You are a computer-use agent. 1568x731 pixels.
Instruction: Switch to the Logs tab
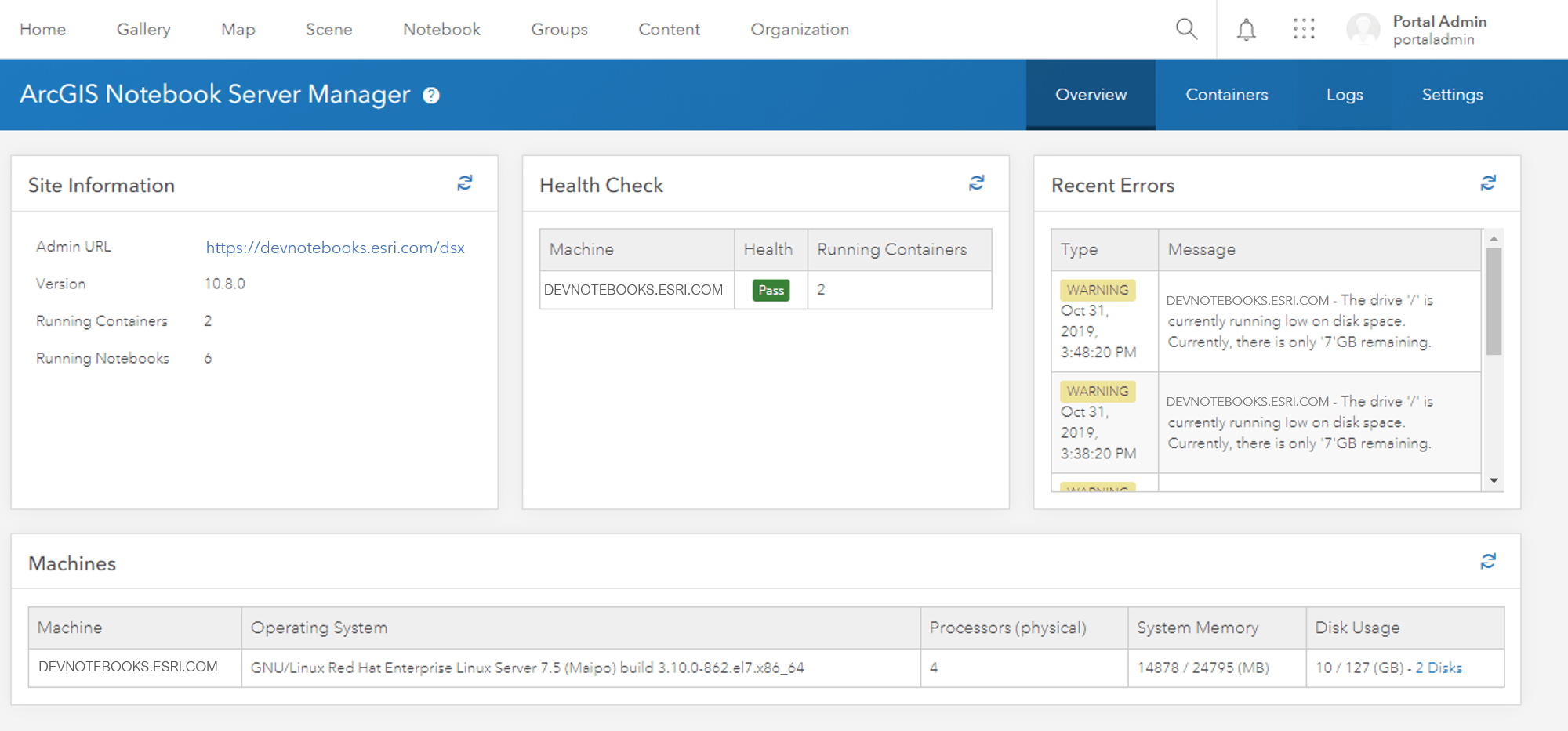(x=1345, y=94)
